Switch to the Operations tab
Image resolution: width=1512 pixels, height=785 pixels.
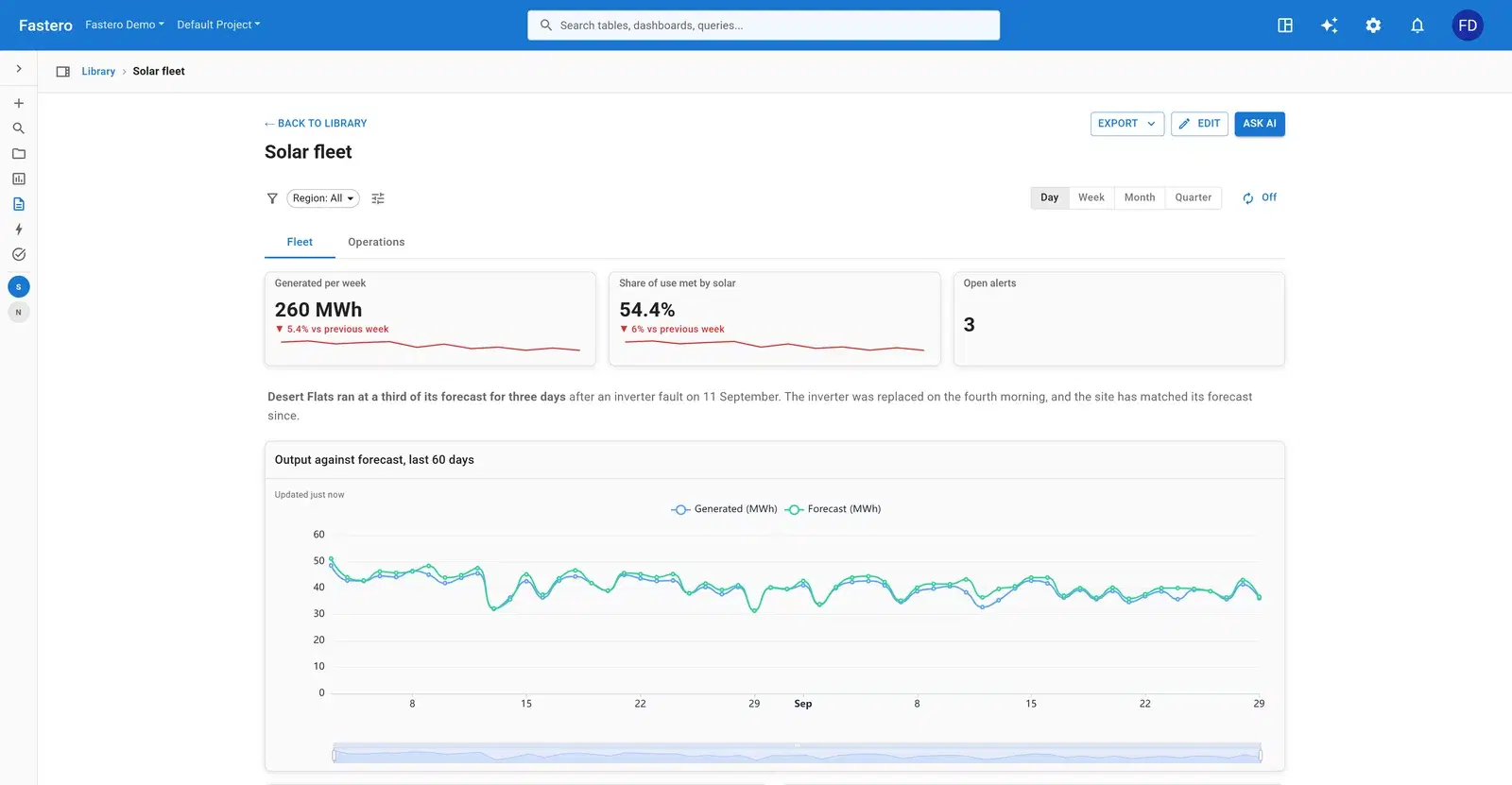pyautogui.click(x=376, y=242)
